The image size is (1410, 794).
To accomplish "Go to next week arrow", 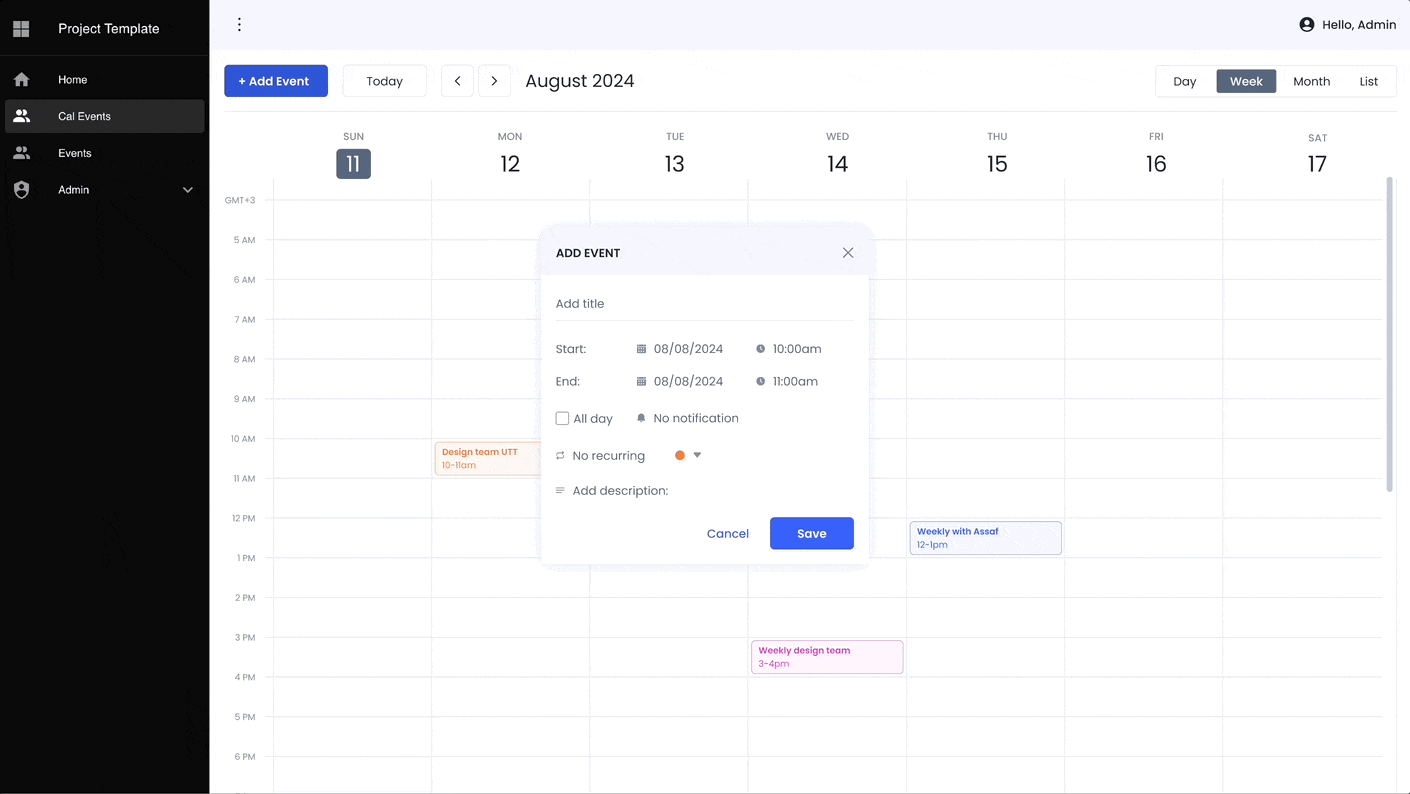I will 494,81.
